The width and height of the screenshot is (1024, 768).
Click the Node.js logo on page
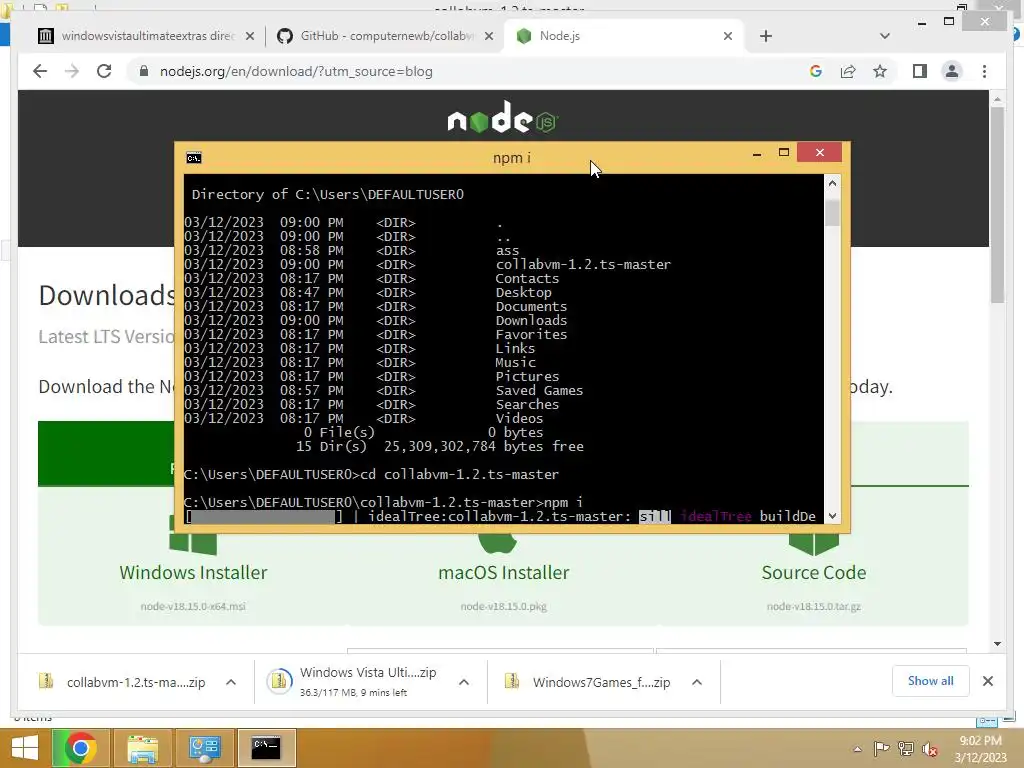pyautogui.click(x=503, y=118)
